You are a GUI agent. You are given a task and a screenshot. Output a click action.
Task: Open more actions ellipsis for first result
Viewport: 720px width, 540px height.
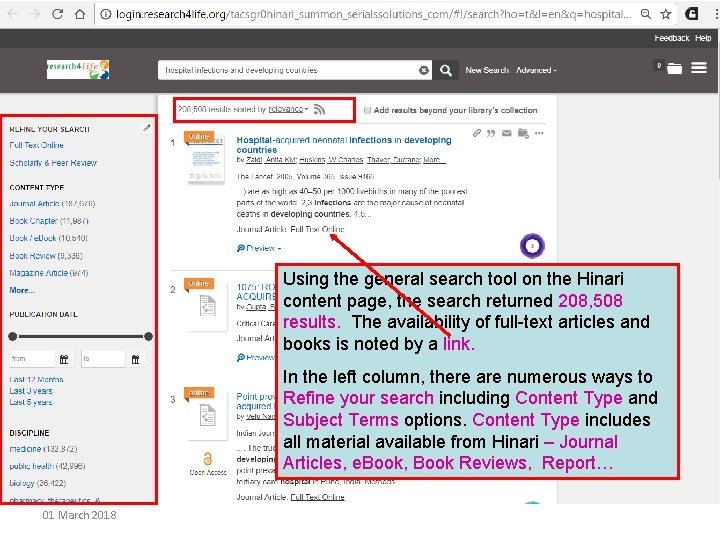tap(539, 133)
